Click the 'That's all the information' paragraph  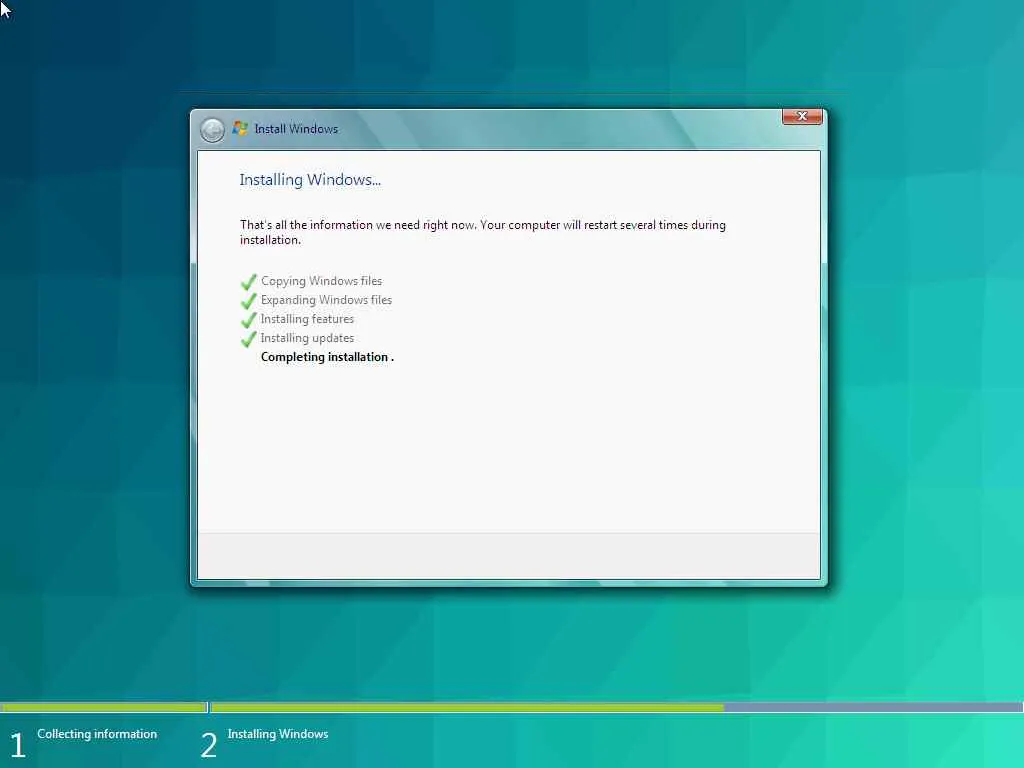pos(483,232)
